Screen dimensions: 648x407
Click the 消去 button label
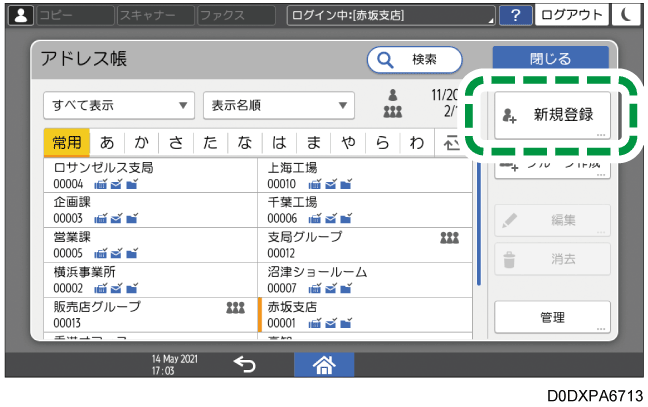click(563, 259)
